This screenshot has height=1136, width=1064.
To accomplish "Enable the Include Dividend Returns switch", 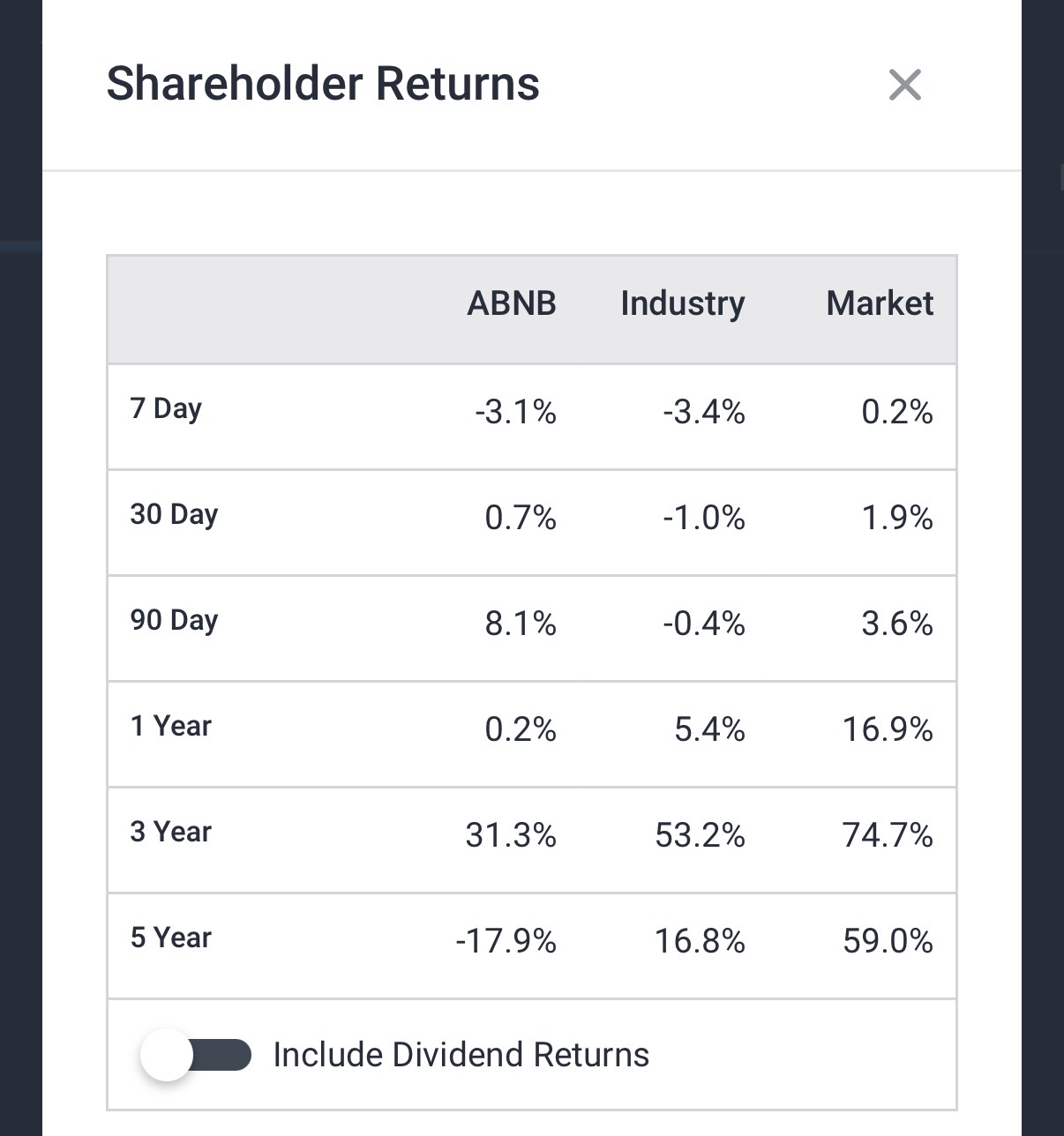I will click(x=196, y=1055).
